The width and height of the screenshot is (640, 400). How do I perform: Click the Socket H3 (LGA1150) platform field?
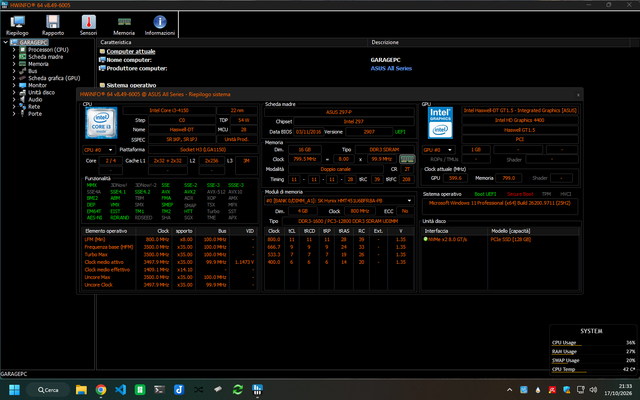(x=203, y=150)
